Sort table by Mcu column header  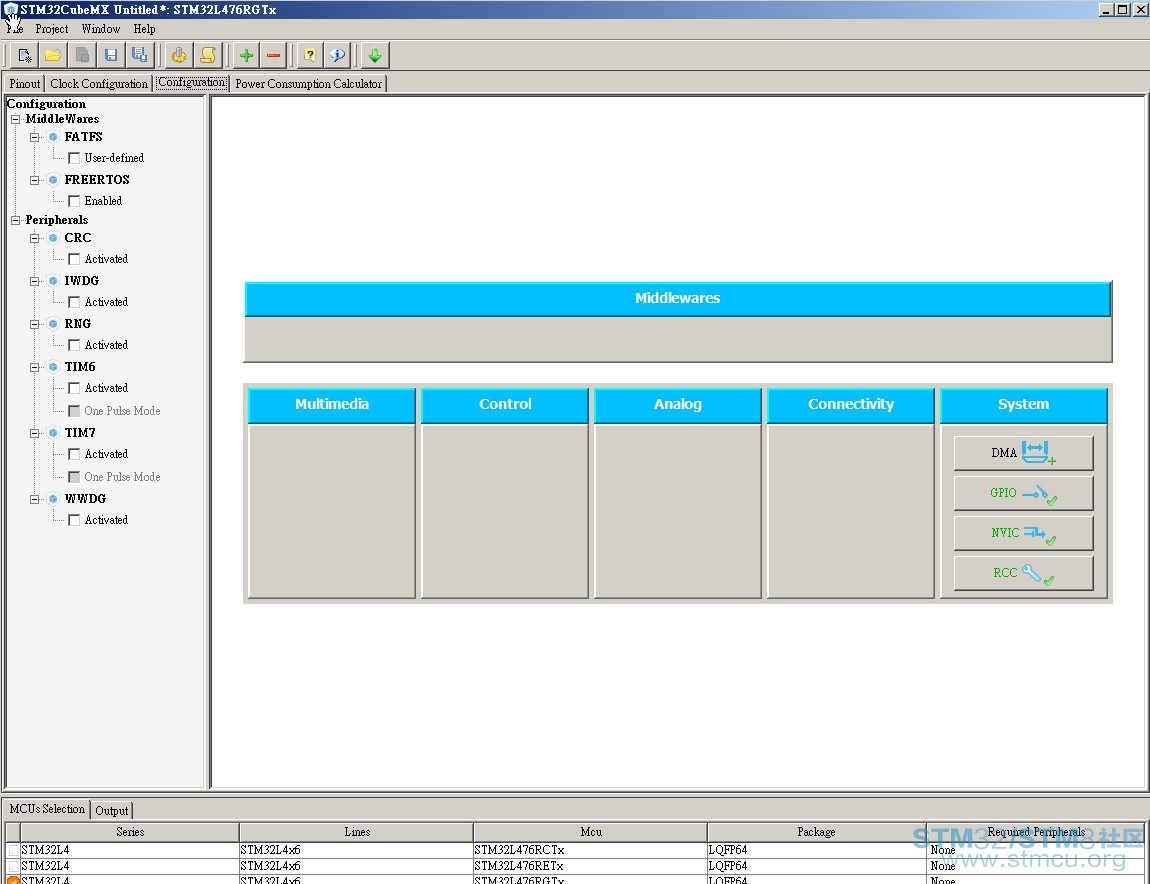pos(590,832)
